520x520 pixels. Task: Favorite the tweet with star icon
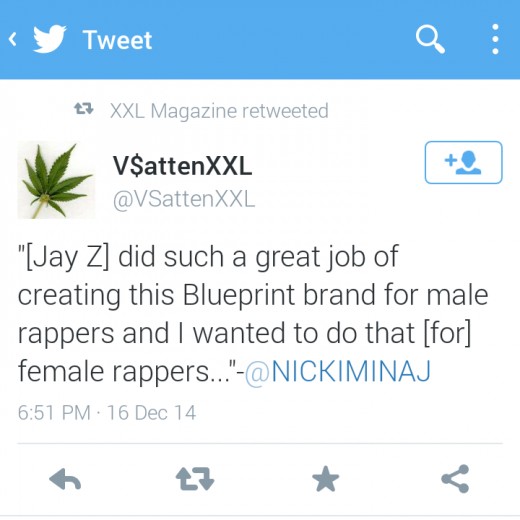[x=325, y=479]
